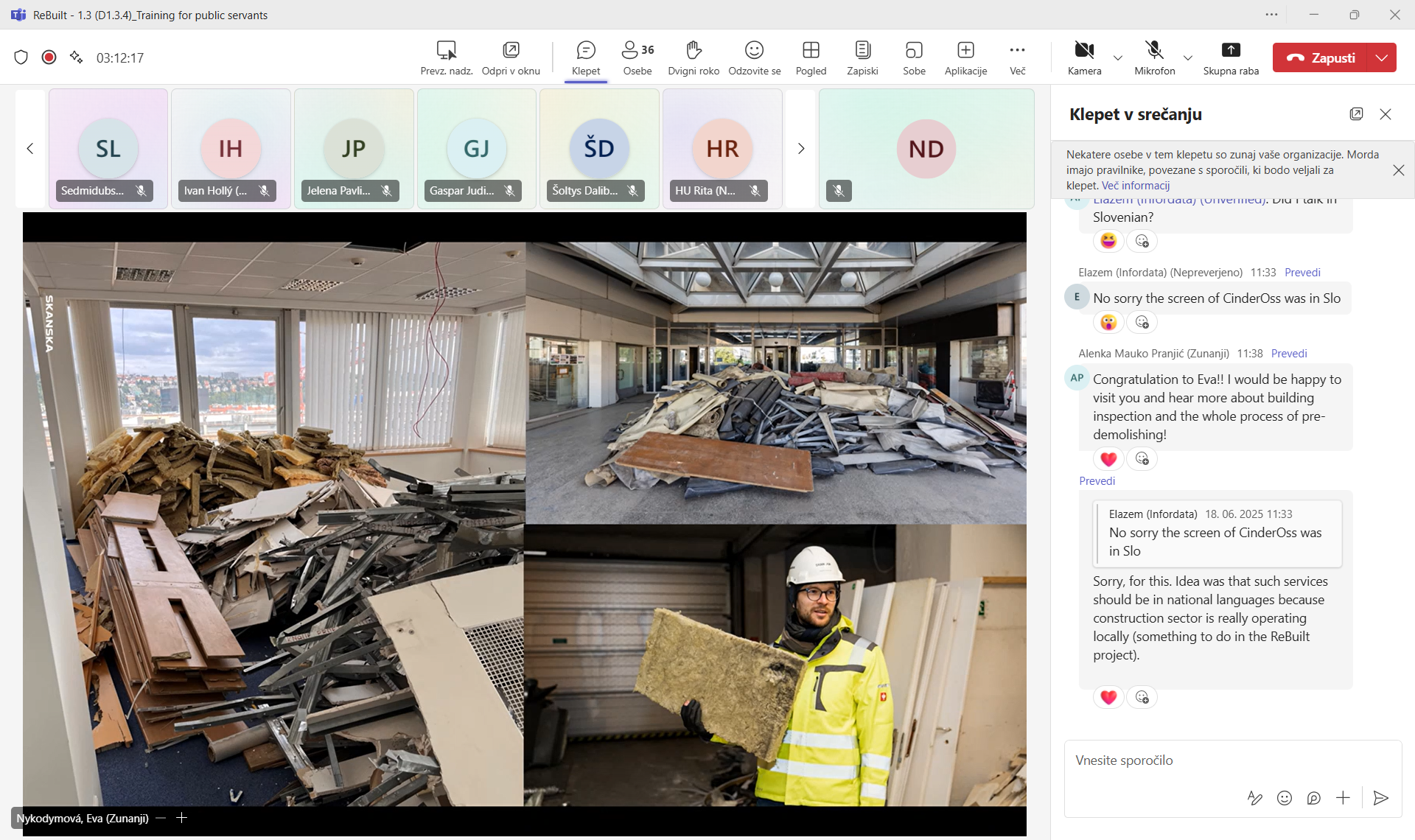Translate Alenka Mauko Pranjić's message

[x=1289, y=354]
